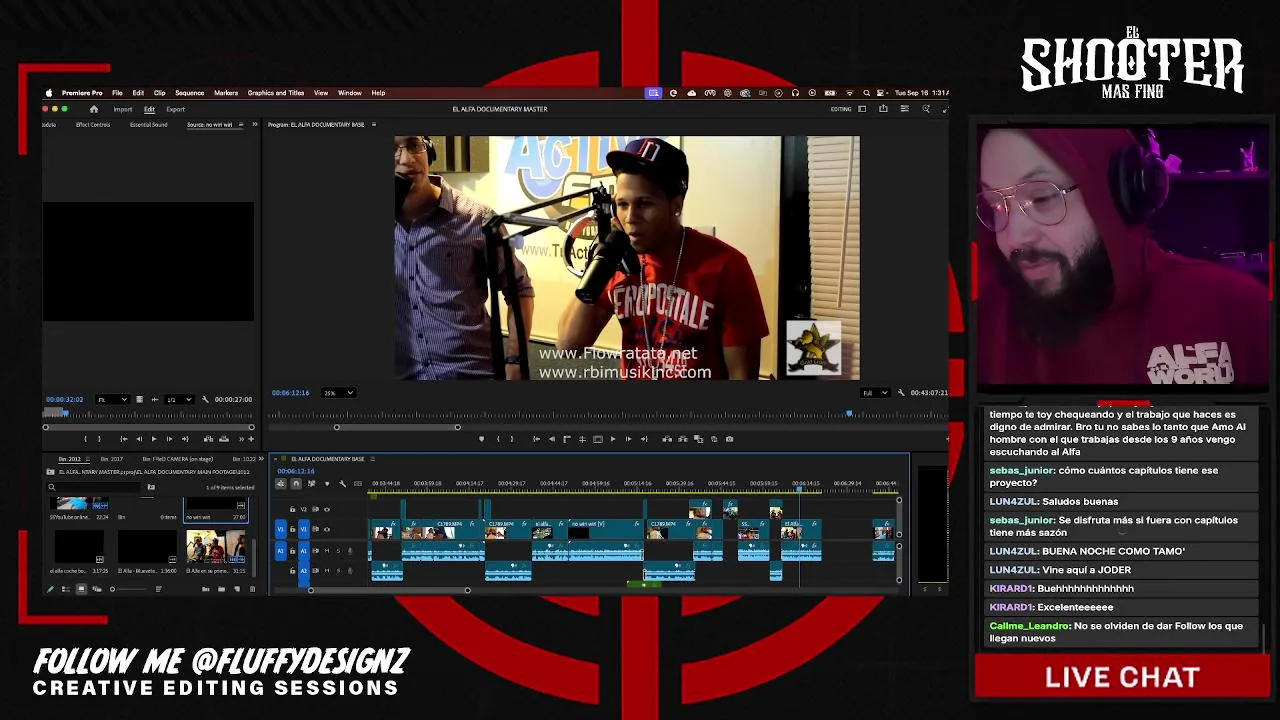Open Source monitor Fit zoom dropdown
The image size is (1280, 720).
[113, 399]
